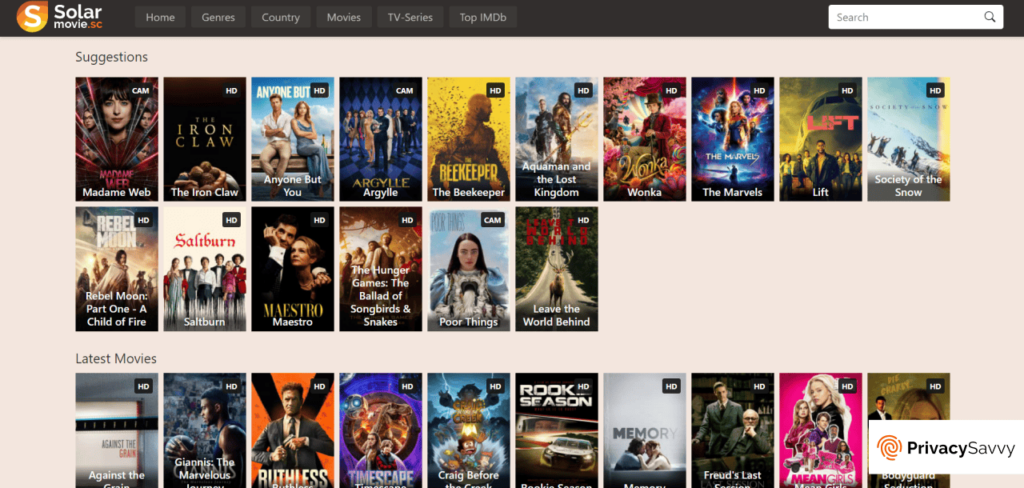The width and height of the screenshot is (1024, 488).
Task: Click the 'Latest Movies' section heading
Action: [x=116, y=359]
